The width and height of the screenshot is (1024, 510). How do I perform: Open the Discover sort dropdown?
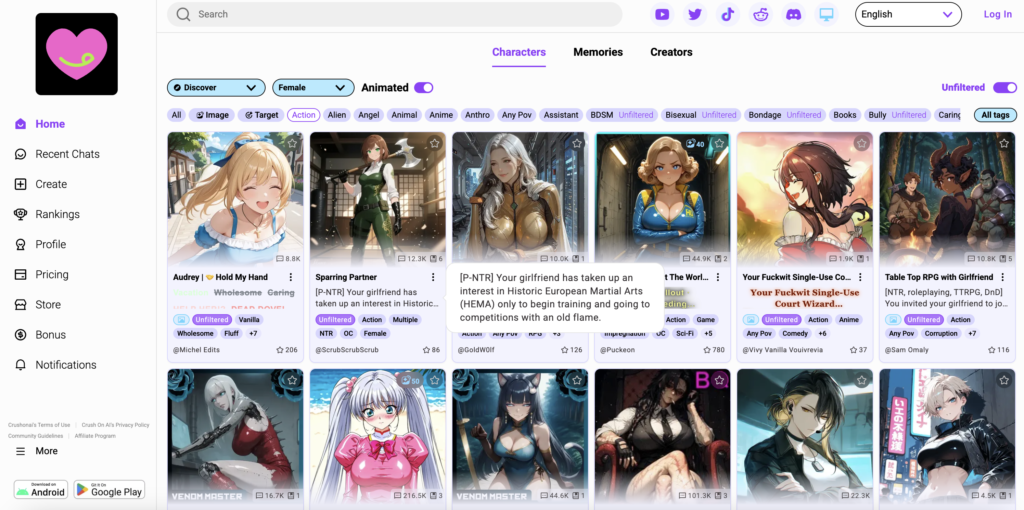click(x=216, y=88)
